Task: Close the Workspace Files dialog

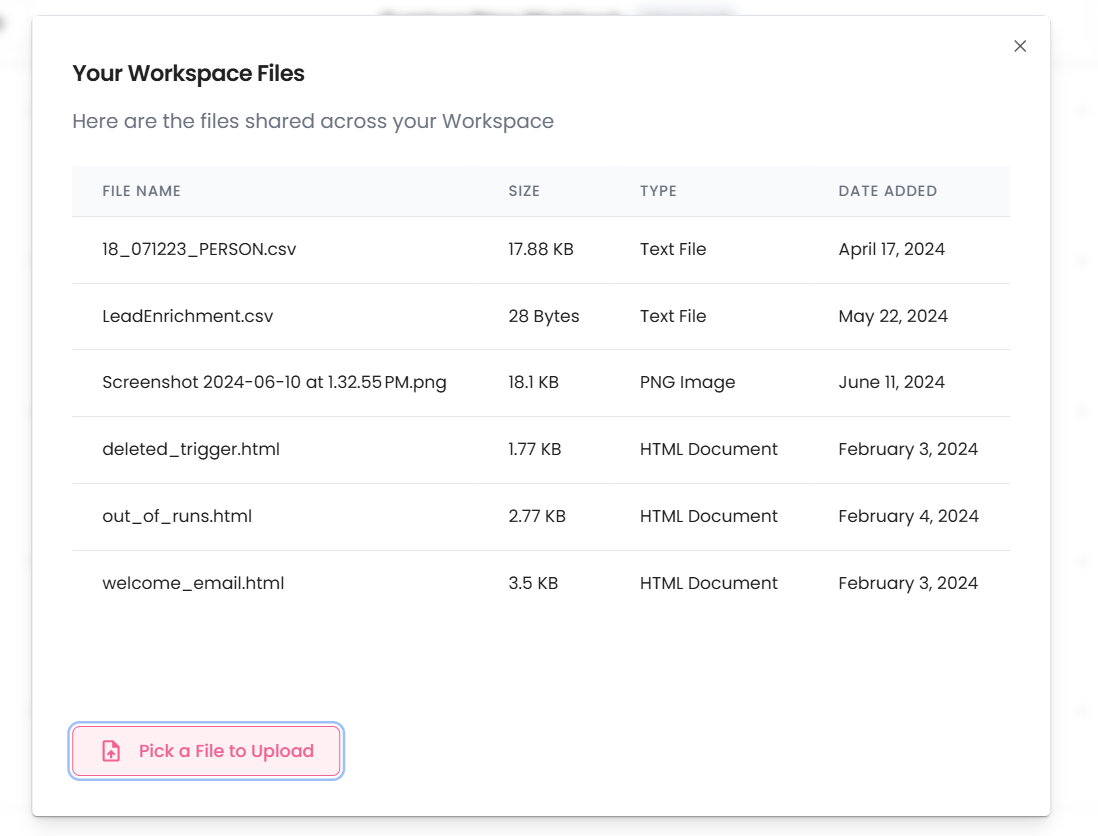Action: pyautogui.click(x=1020, y=46)
